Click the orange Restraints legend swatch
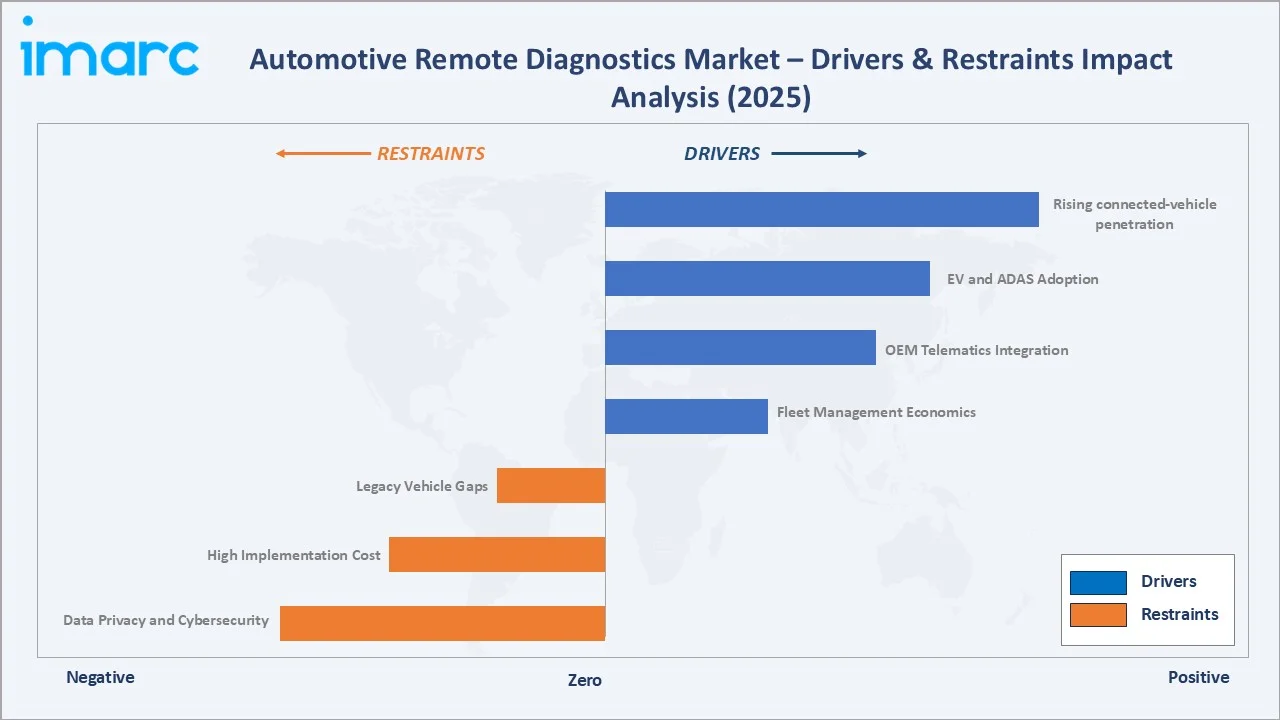This screenshot has width=1280, height=720. (x=1098, y=615)
